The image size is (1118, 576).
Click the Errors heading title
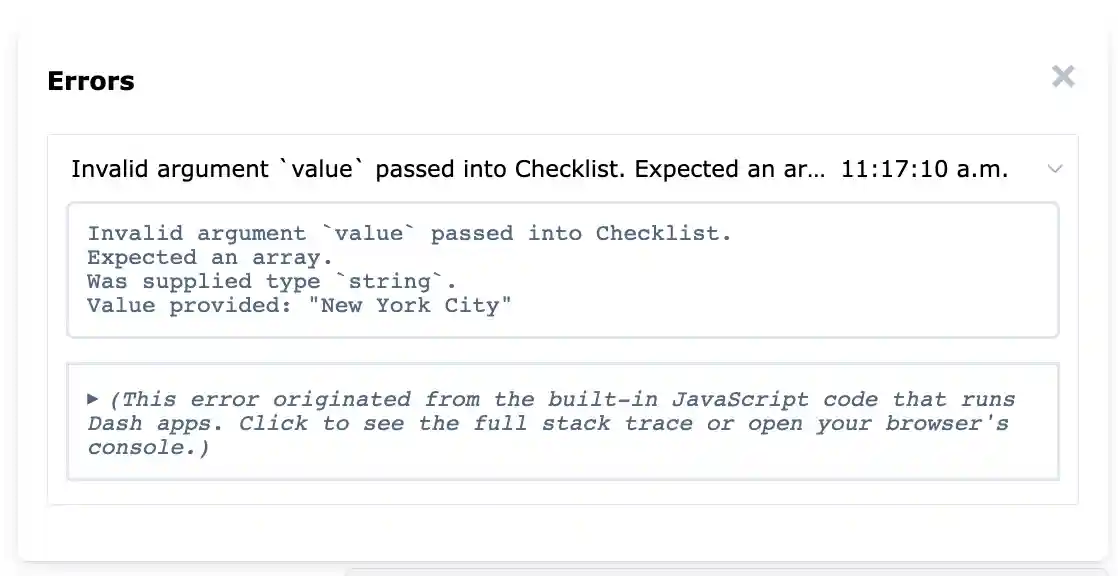pos(90,81)
